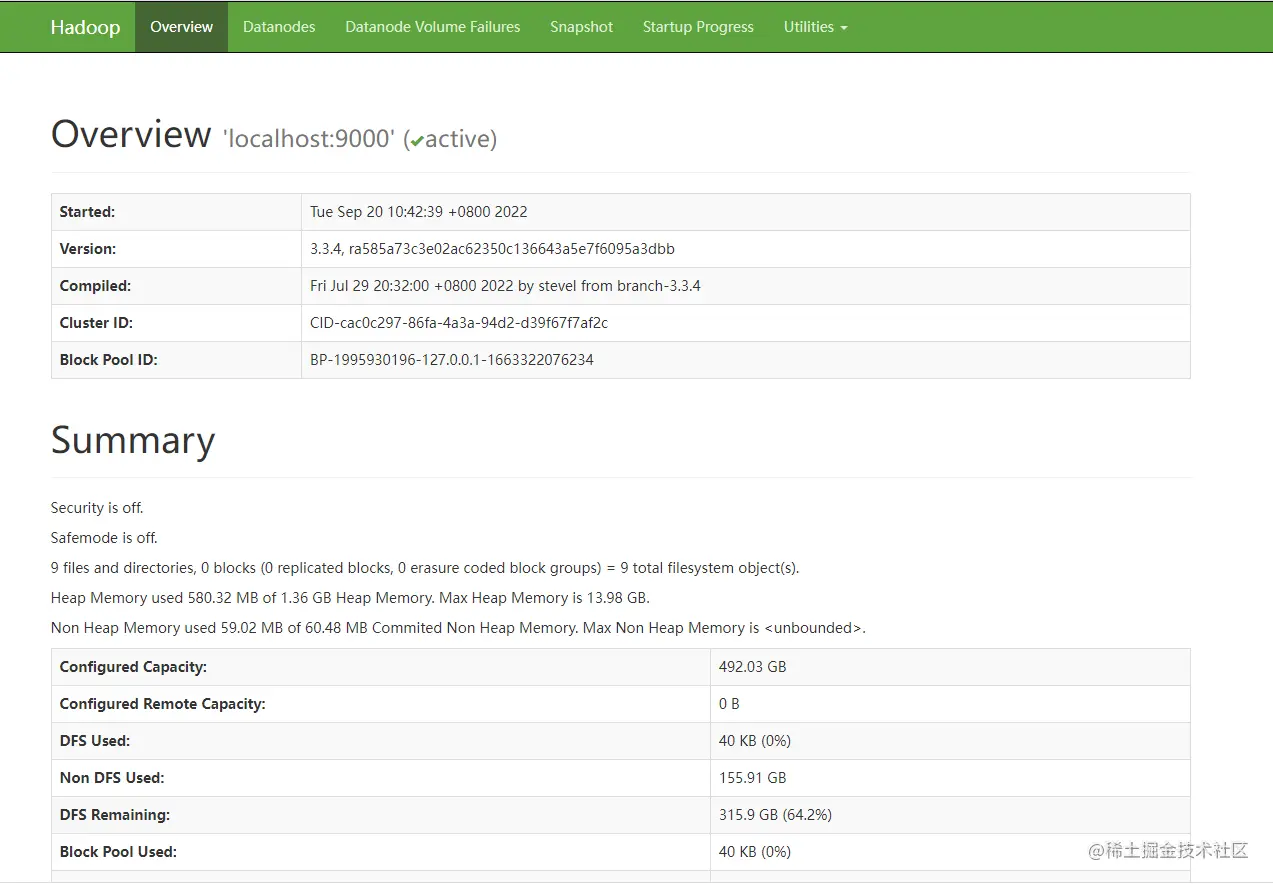Switch to the Snapshot tab
Viewport: 1273px width, 885px height.
point(581,27)
